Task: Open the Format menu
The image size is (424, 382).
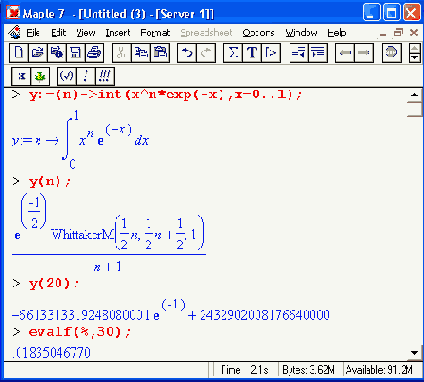Action: [155, 33]
